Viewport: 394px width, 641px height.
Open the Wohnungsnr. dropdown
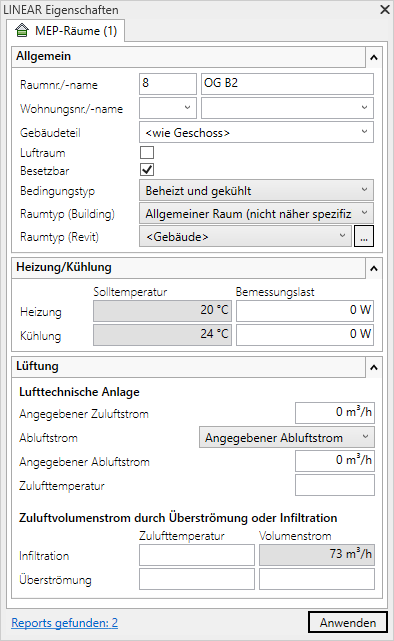(x=168, y=108)
